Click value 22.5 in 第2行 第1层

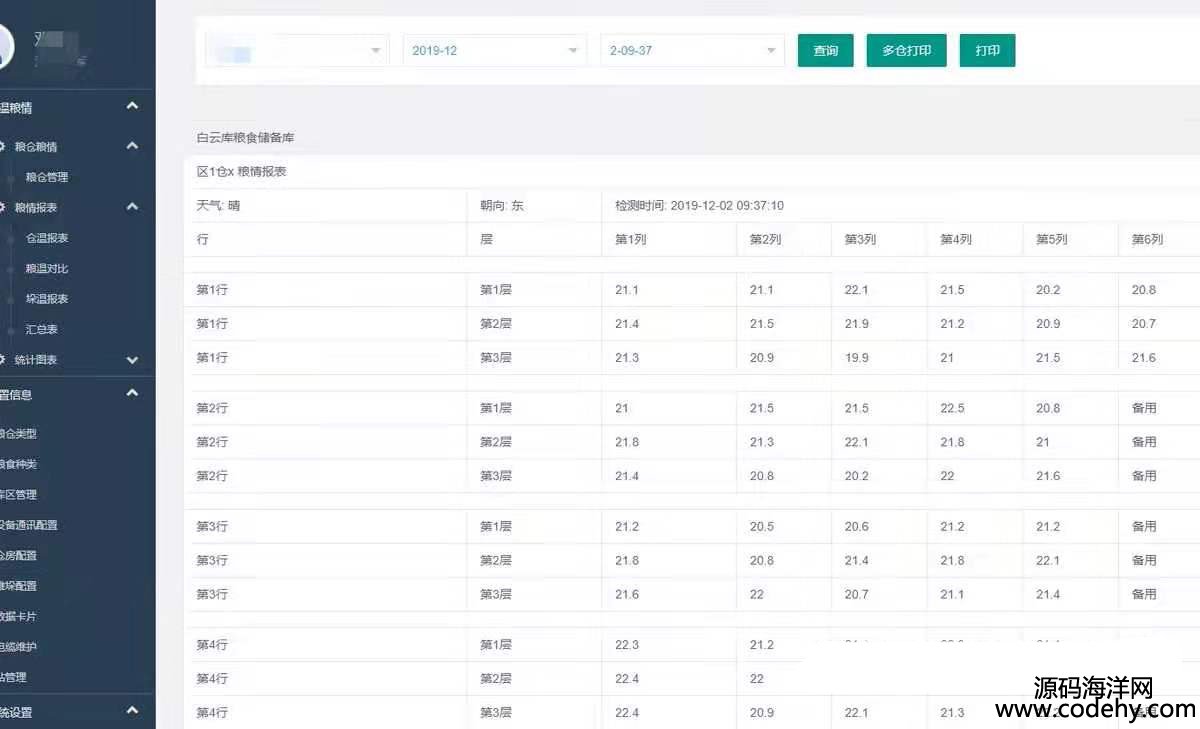[953, 408]
